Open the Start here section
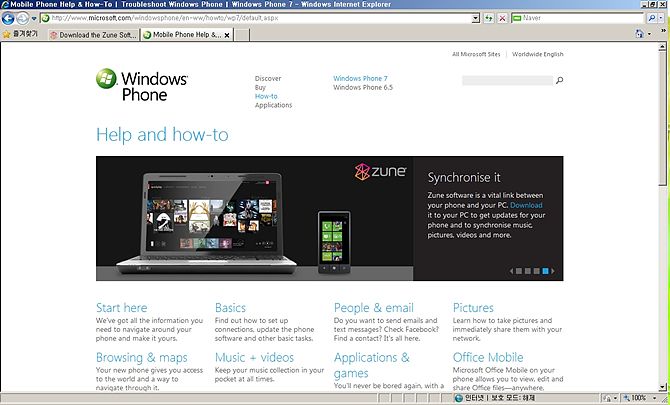 pyautogui.click(x=121, y=308)
